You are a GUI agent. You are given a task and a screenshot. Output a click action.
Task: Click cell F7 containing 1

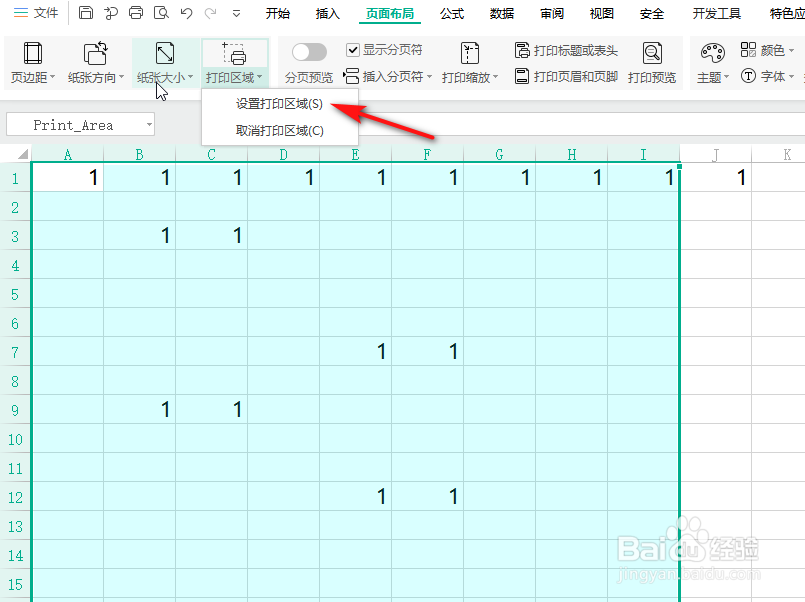tap(427, 352)
